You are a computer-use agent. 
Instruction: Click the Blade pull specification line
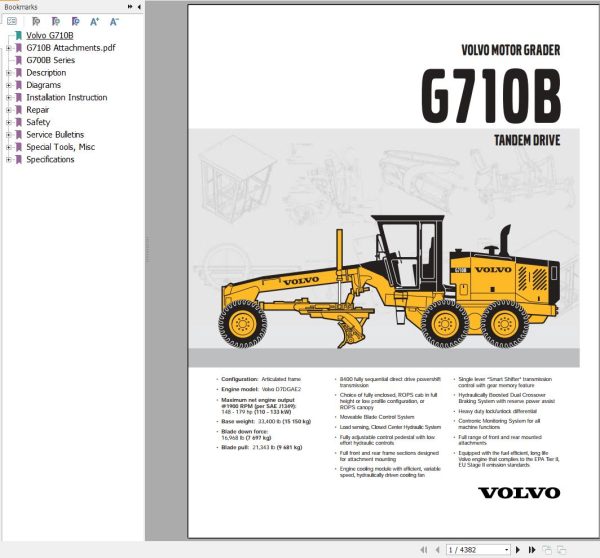click(x=262, y=447)
